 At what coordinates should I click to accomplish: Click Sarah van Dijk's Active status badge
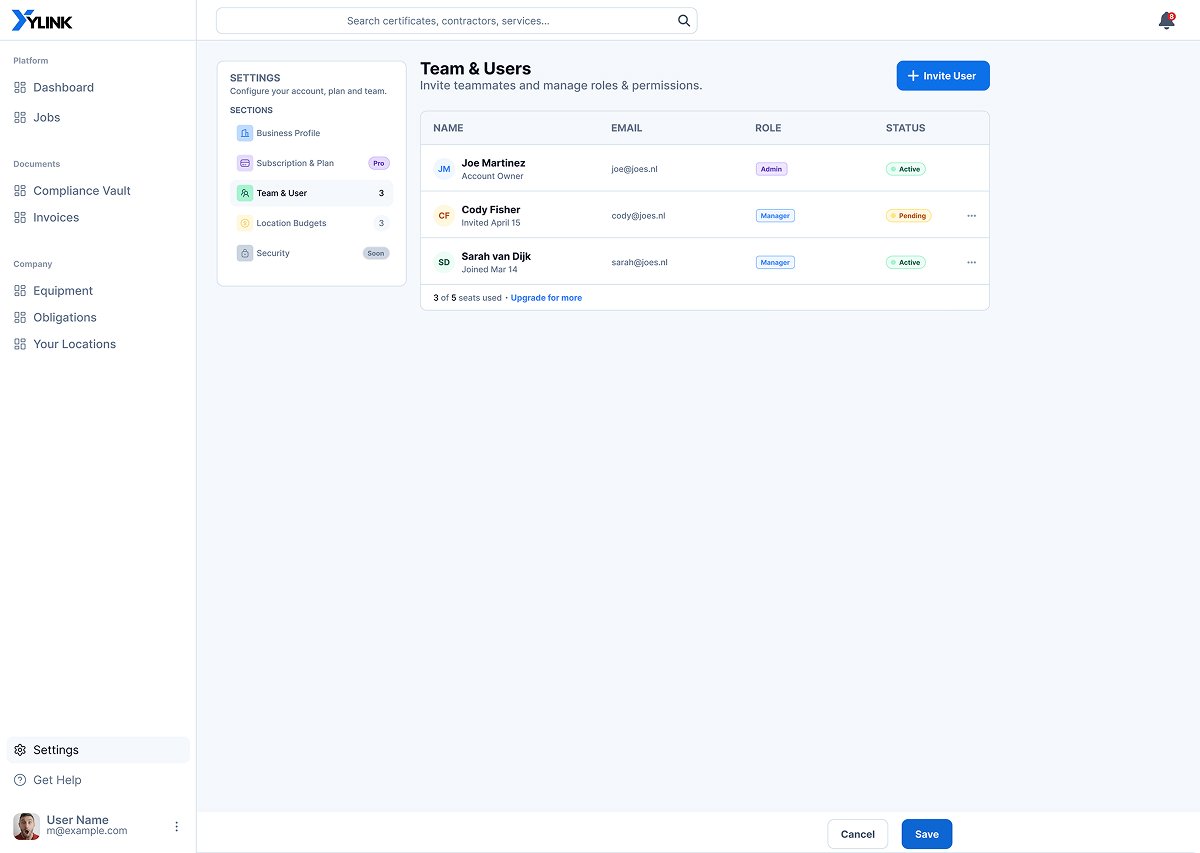tap(906, 262)
